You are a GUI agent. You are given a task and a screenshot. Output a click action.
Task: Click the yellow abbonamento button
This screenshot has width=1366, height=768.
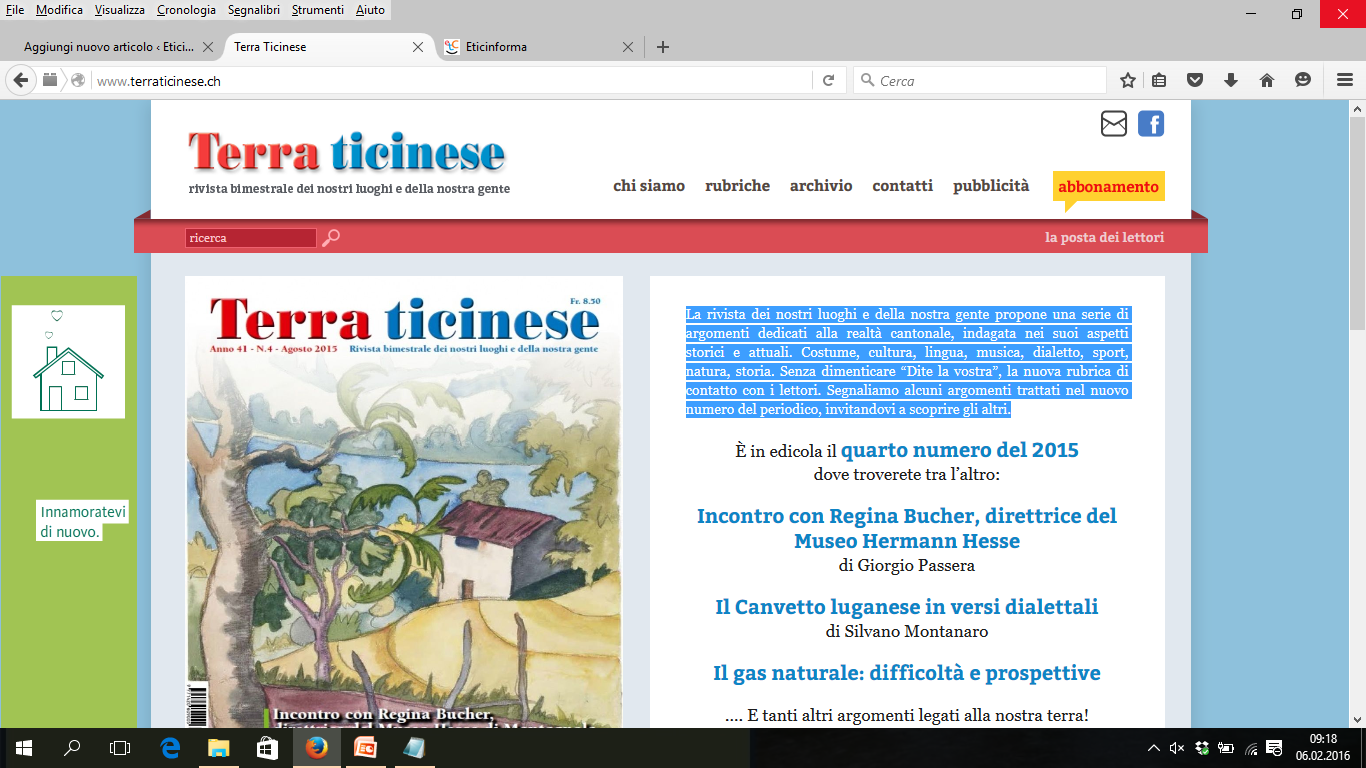tap(1108, 187)
